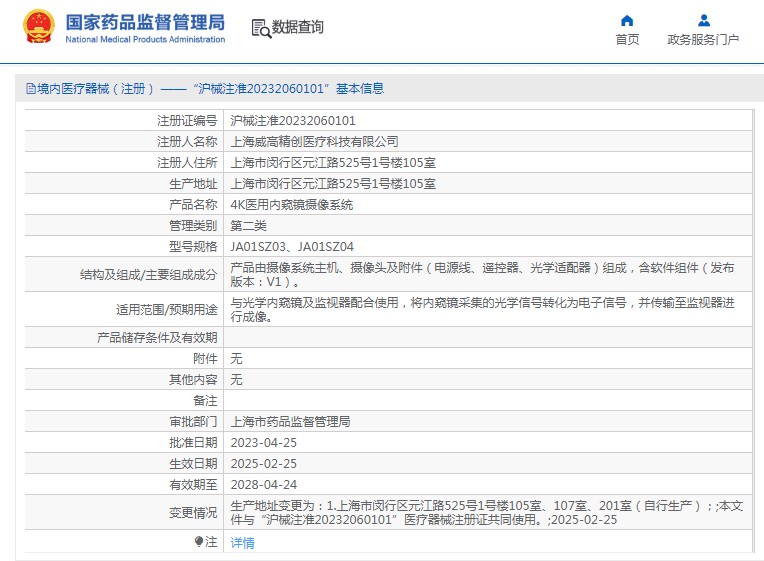This screenshot has width=764, height=561.
Task: Click the 附件 value 无
Action: tap(236, 358)
